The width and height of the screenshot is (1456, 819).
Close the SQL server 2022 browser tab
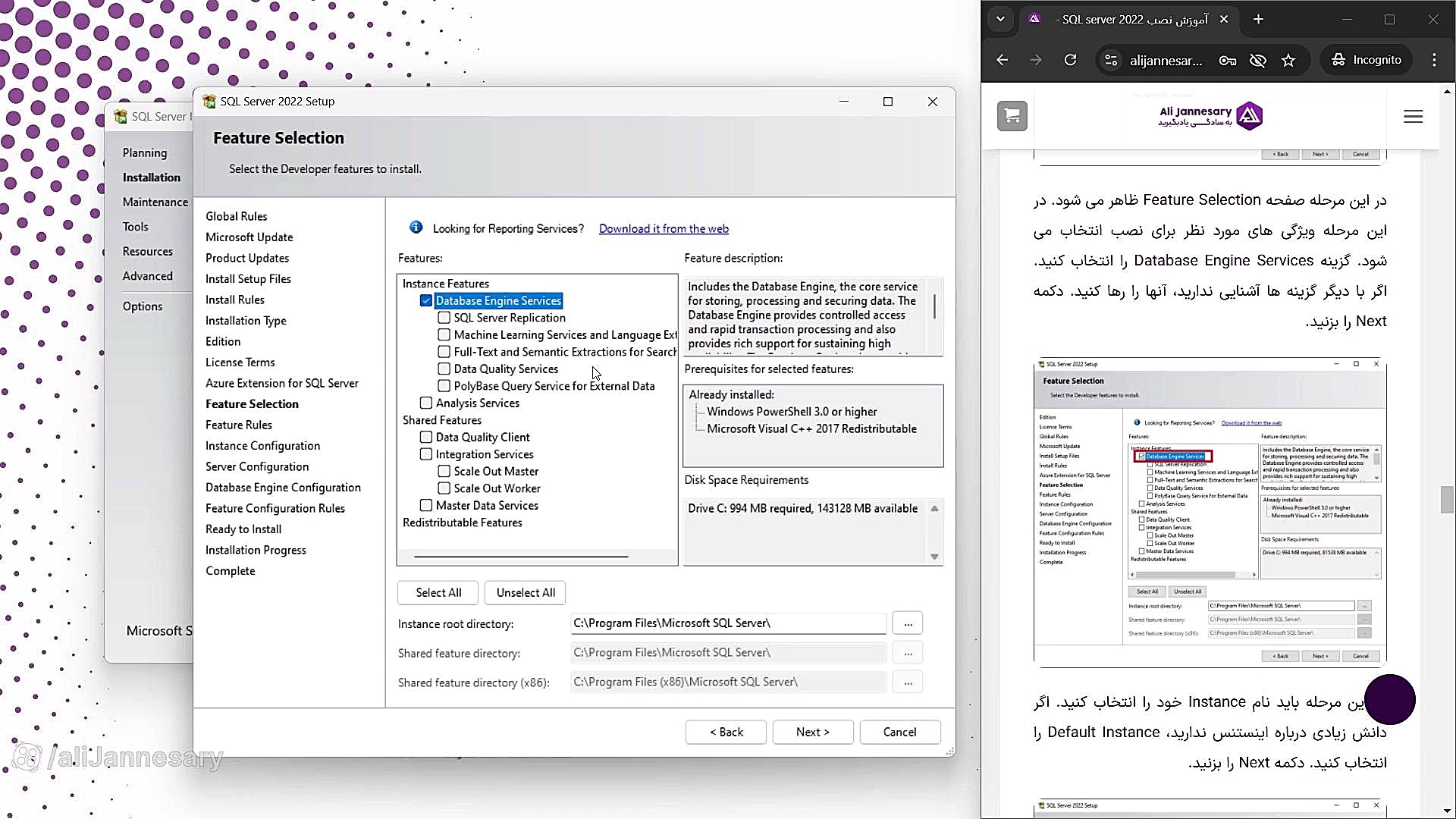point(1223,20)
